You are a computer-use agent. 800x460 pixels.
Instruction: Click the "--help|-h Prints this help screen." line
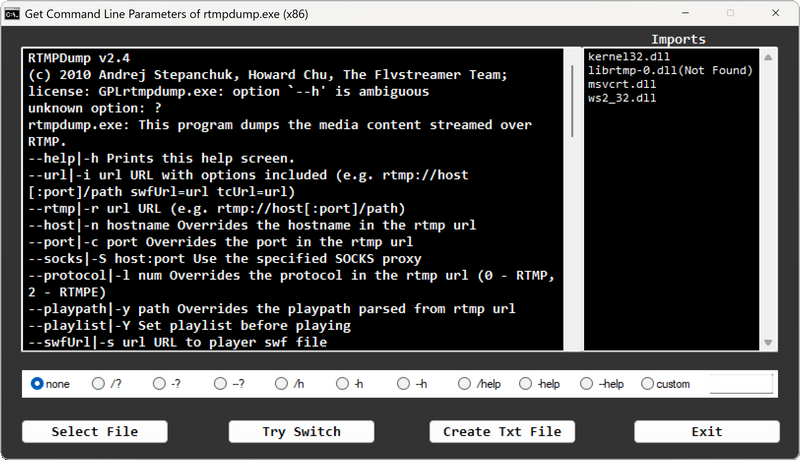pyautogui.click(x=161, y=158)
